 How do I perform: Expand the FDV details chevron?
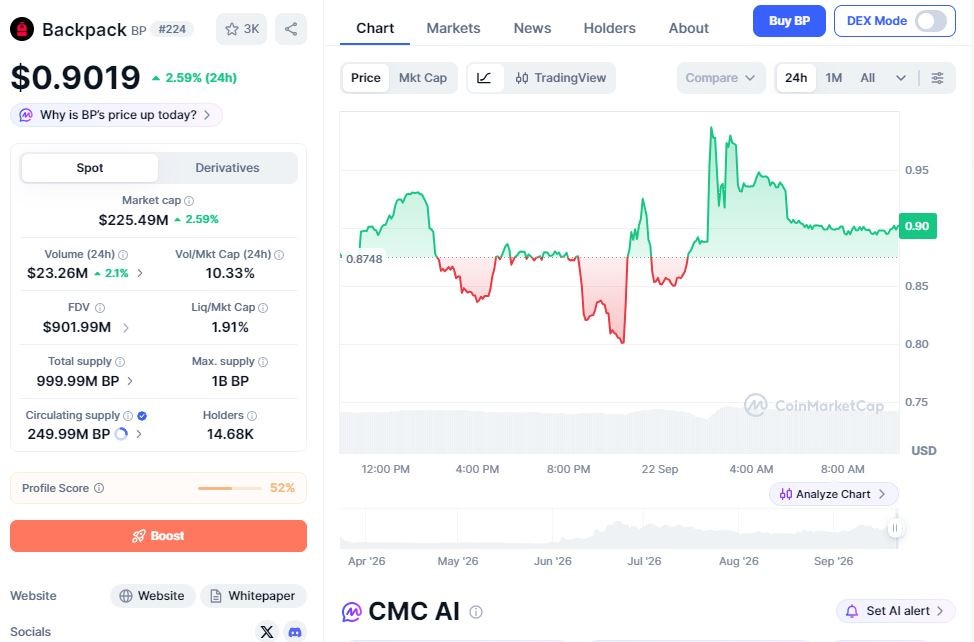[x=126, y=328]
